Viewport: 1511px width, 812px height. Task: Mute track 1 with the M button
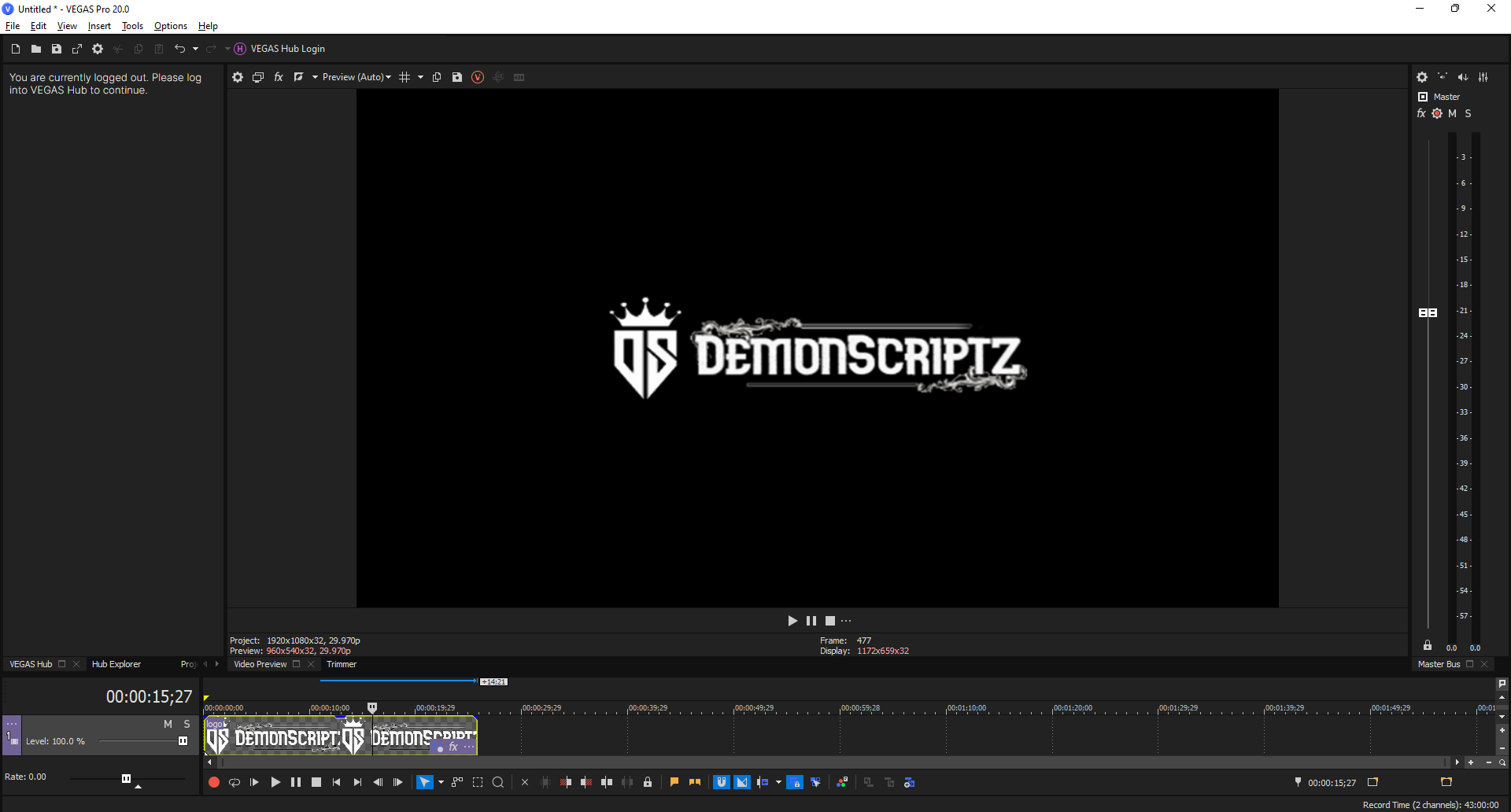(168, 724)
